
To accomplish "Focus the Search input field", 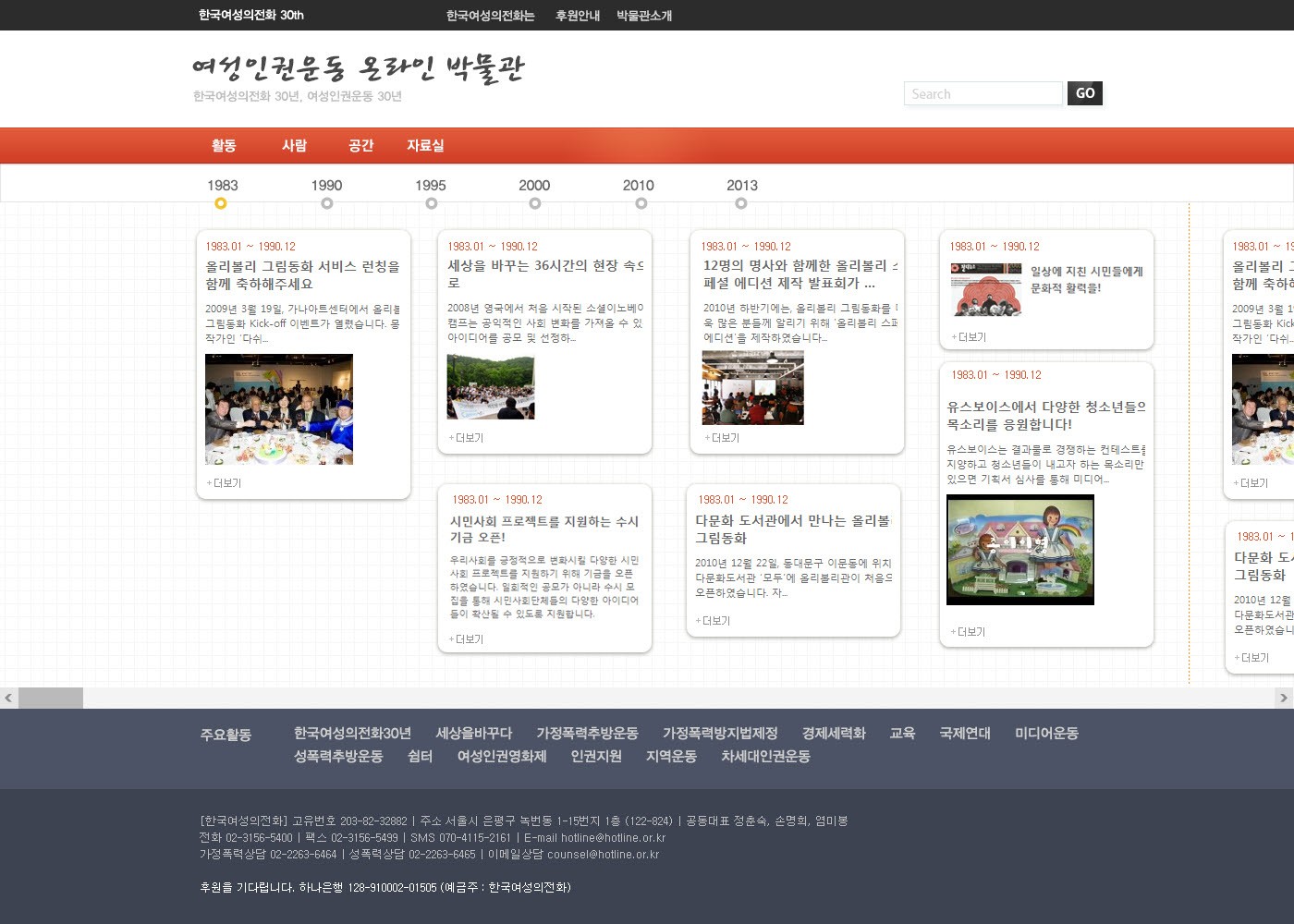I will tap(983, 93).
